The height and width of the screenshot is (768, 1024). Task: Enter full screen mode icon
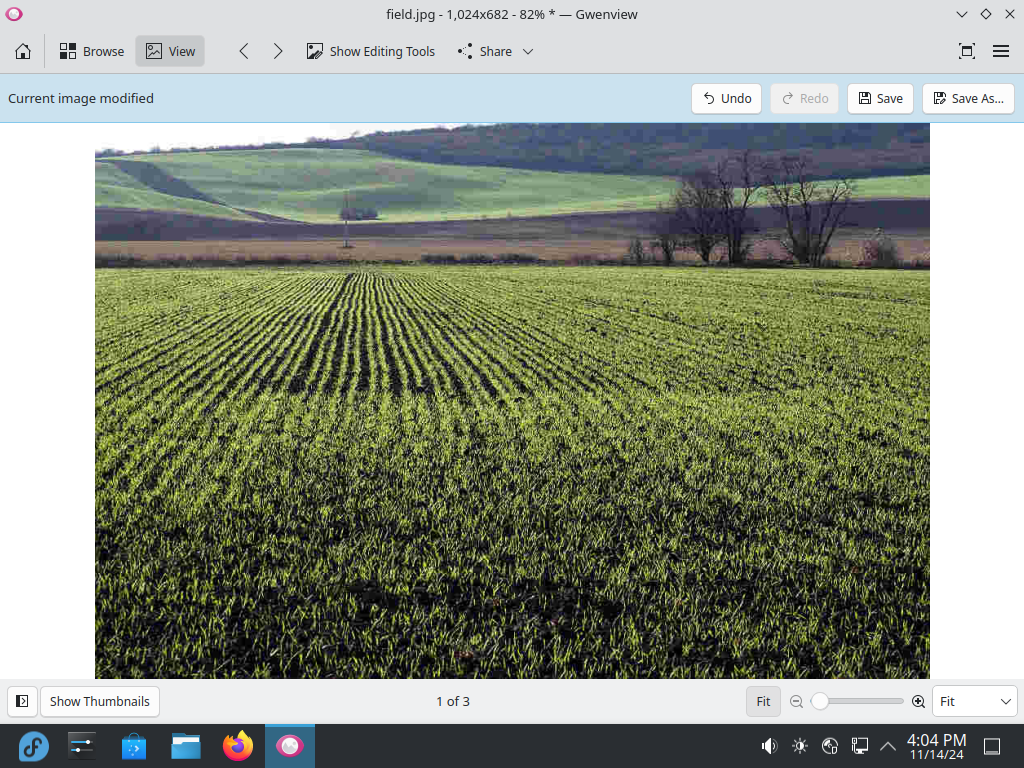click(967, 51)
